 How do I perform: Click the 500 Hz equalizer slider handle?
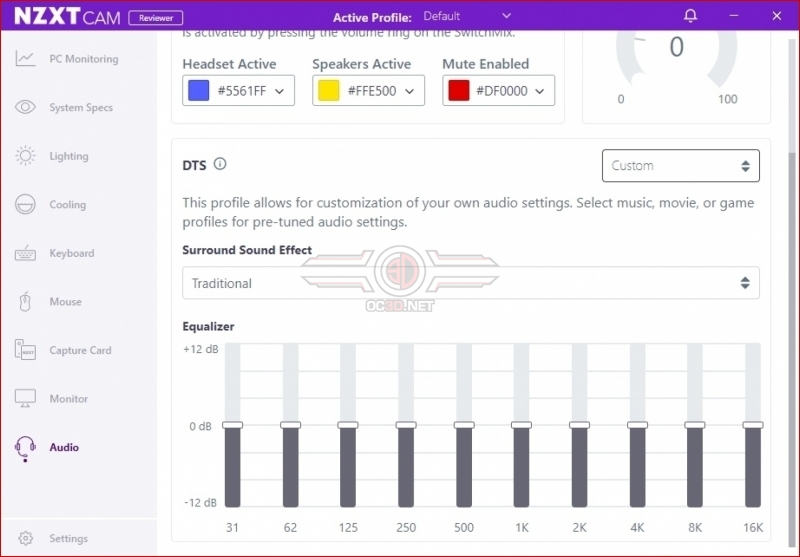tap(464, 425)
